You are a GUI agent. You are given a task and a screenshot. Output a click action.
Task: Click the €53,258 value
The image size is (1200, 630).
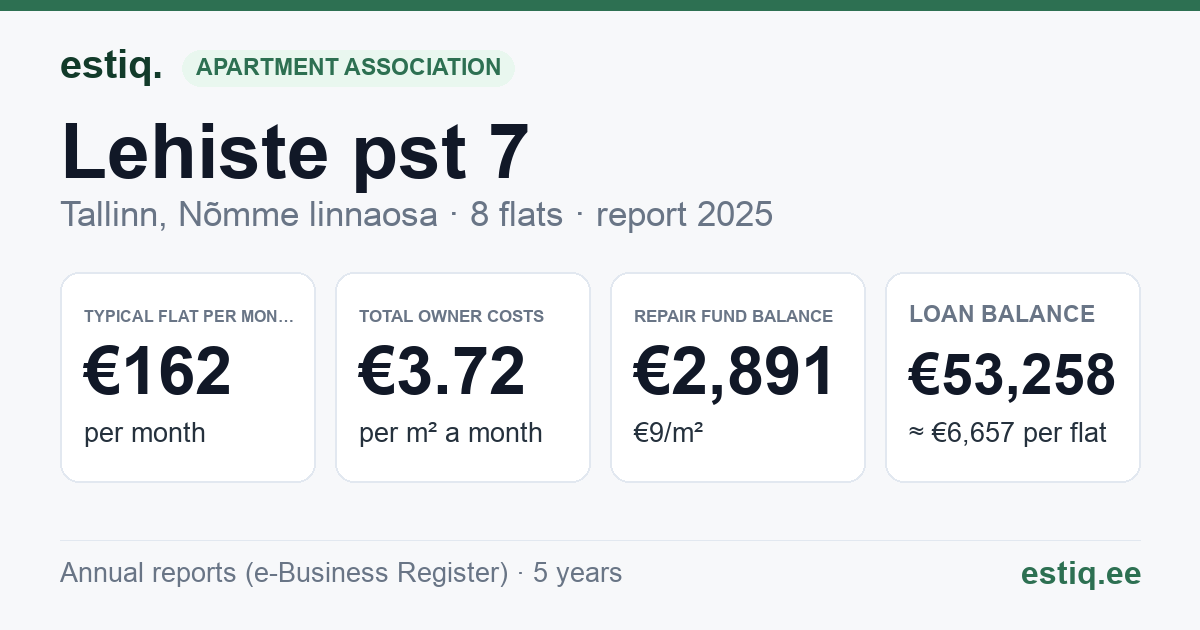pos(1012,375)
